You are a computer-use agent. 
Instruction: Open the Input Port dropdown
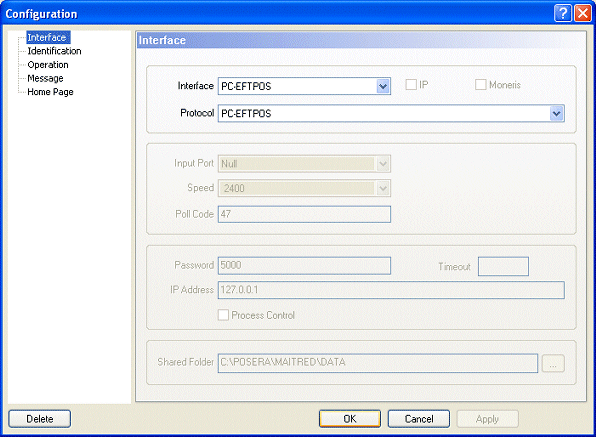[383, 164]
